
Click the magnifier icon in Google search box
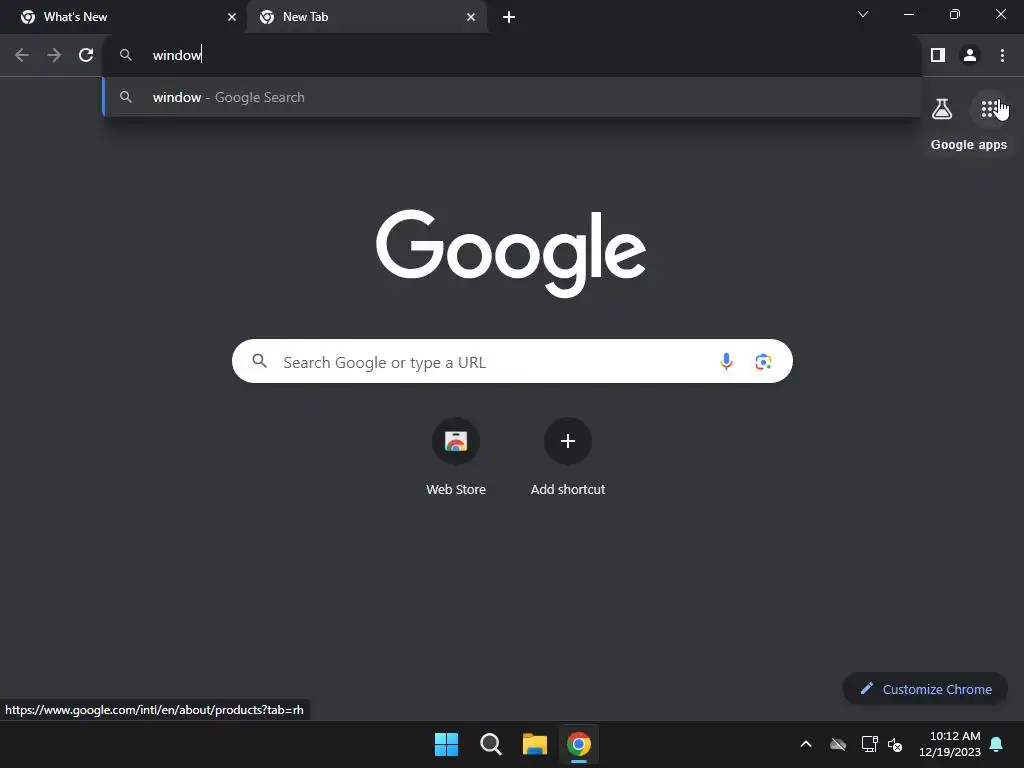tap(259, 360)
